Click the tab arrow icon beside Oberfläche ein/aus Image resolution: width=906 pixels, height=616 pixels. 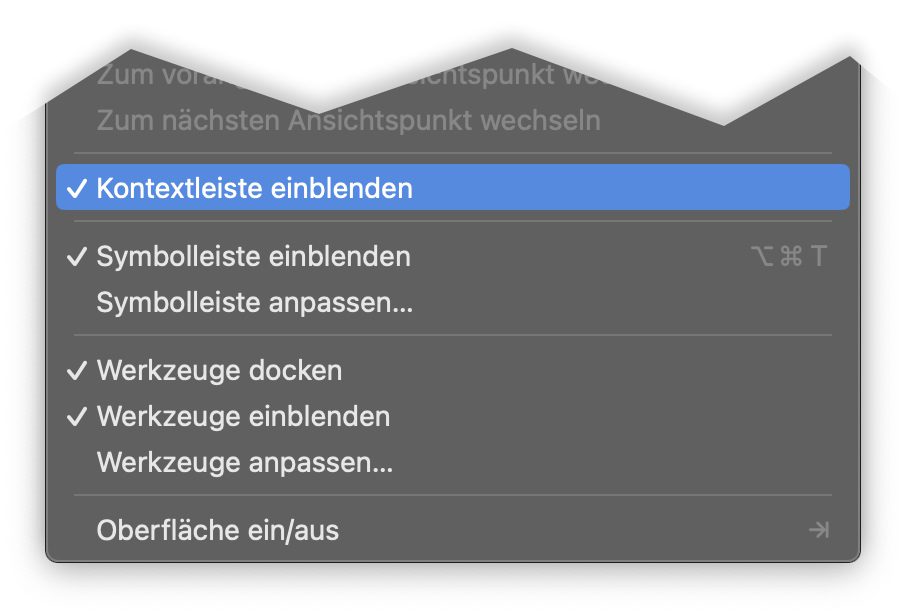[818, 530]
